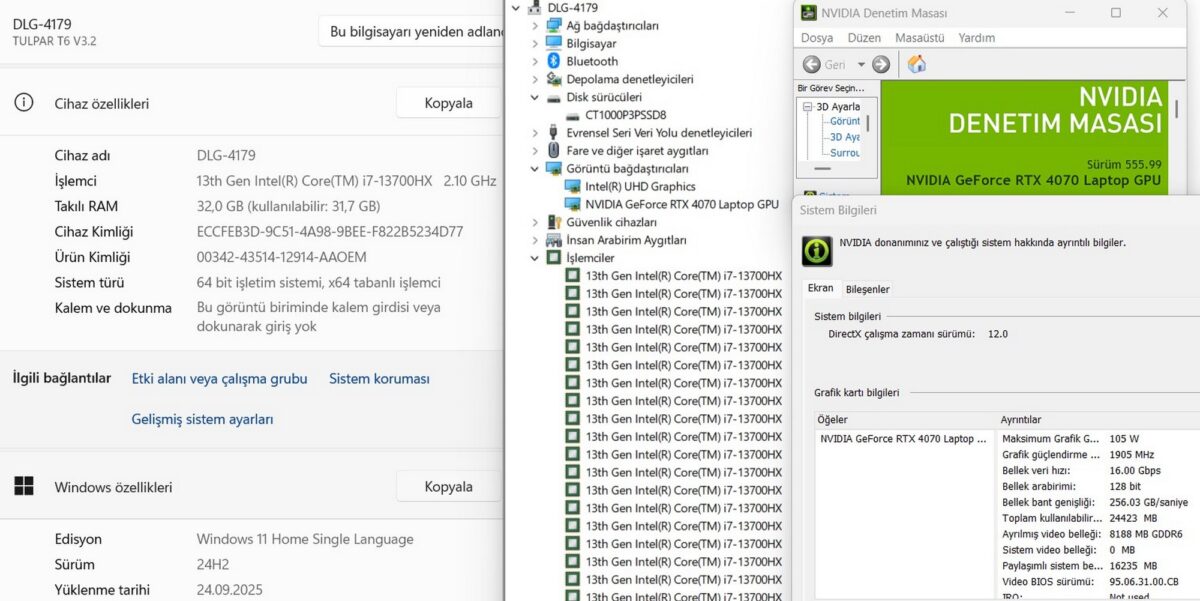
Task: Click the NVIDIA logo icon in Sistem Bilgileri dialog
Action: 816,251
